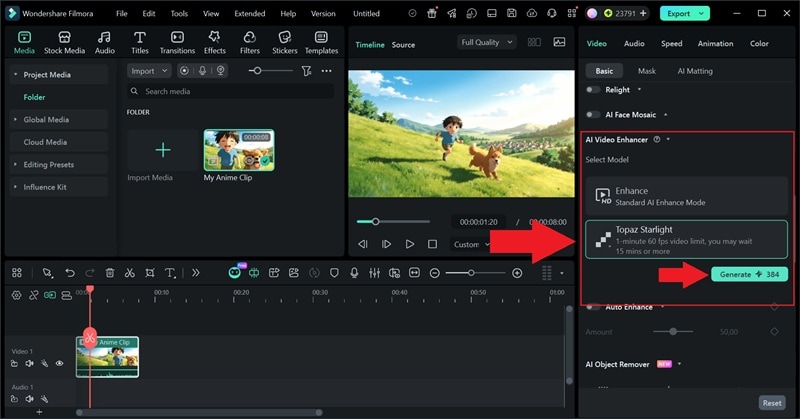Image resolution: width=800 pixels, height=419 pixels.
Task: Toggle the Relight switch
Action: [594, 89]
